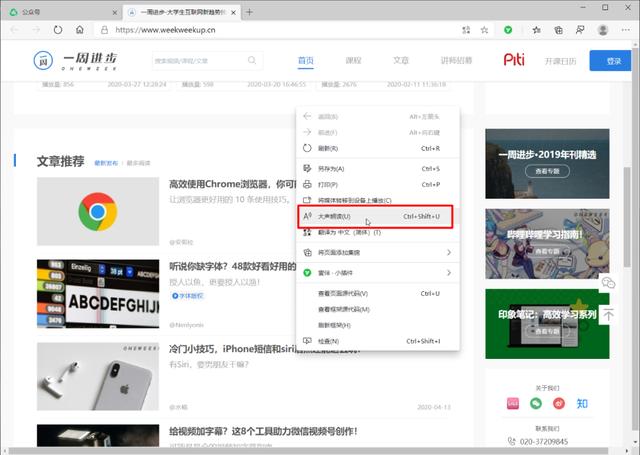The width and height of the screenshot is (640, 455).
Task: Open article 给视频加字幕？这8个工具
Action: (264, 431)
